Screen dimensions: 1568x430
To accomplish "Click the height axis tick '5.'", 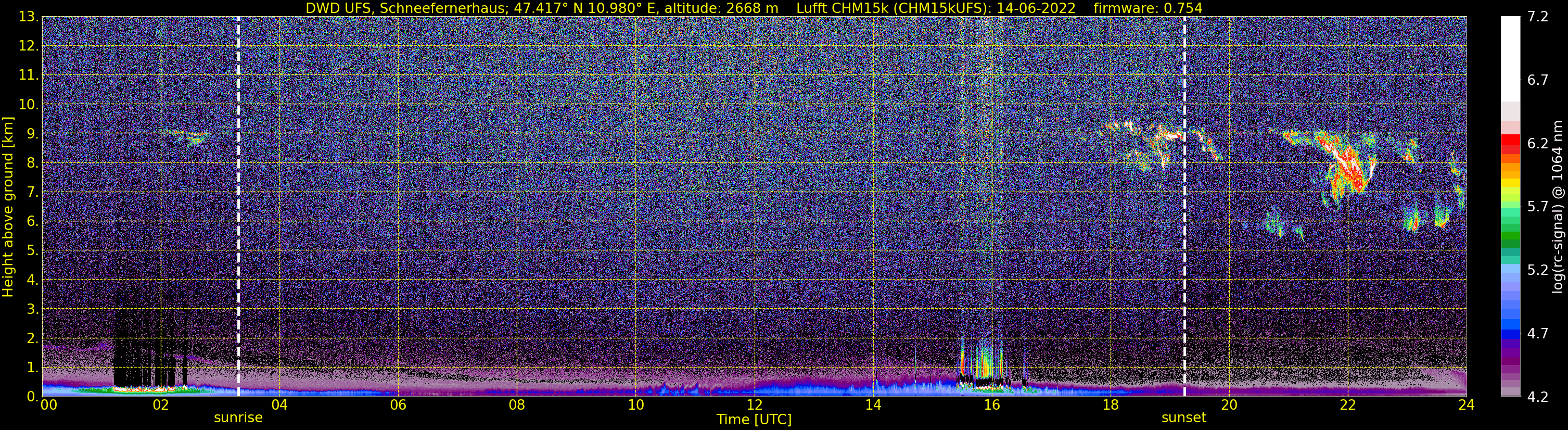I will (x=32, y=251).
